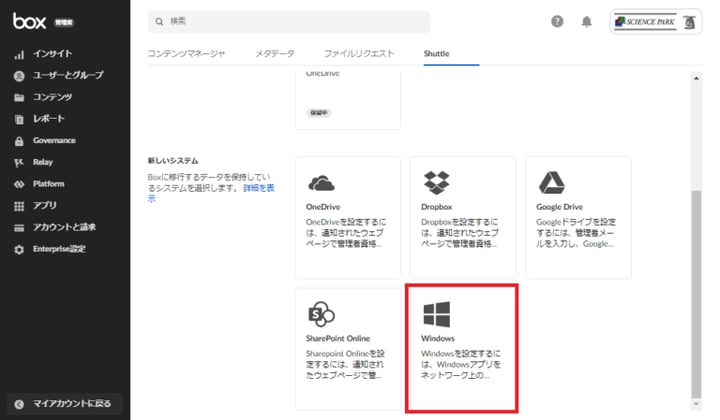Click the help question mark icon
The width and height of the screenshot is (720, 420).
pos(557,22)
